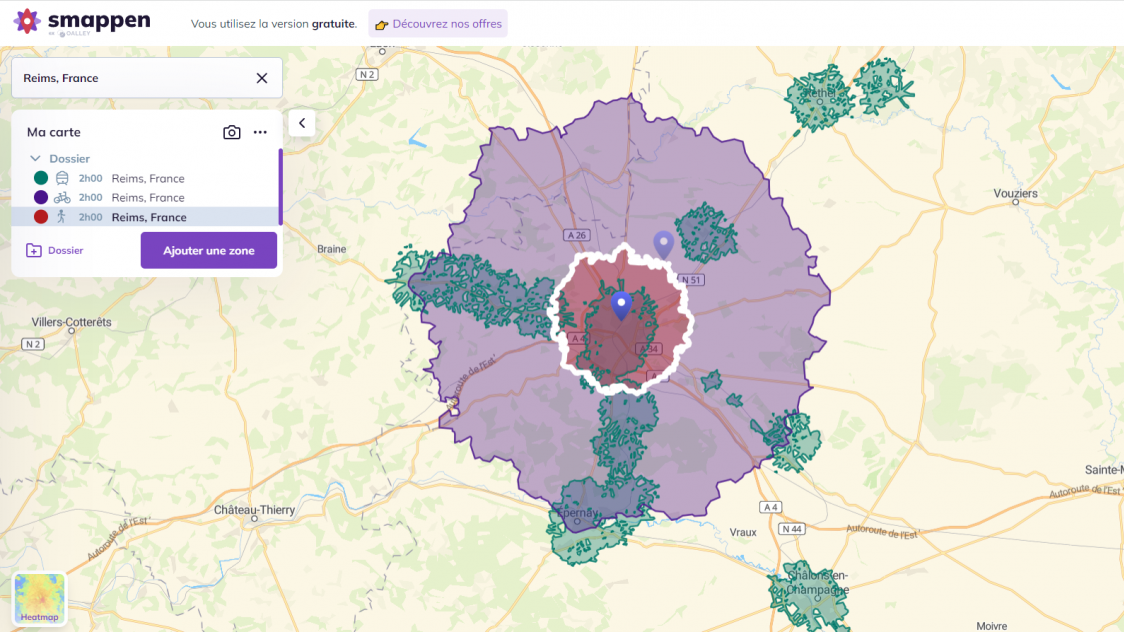Open Découvrez nos offres

click(x=437, y=23)
